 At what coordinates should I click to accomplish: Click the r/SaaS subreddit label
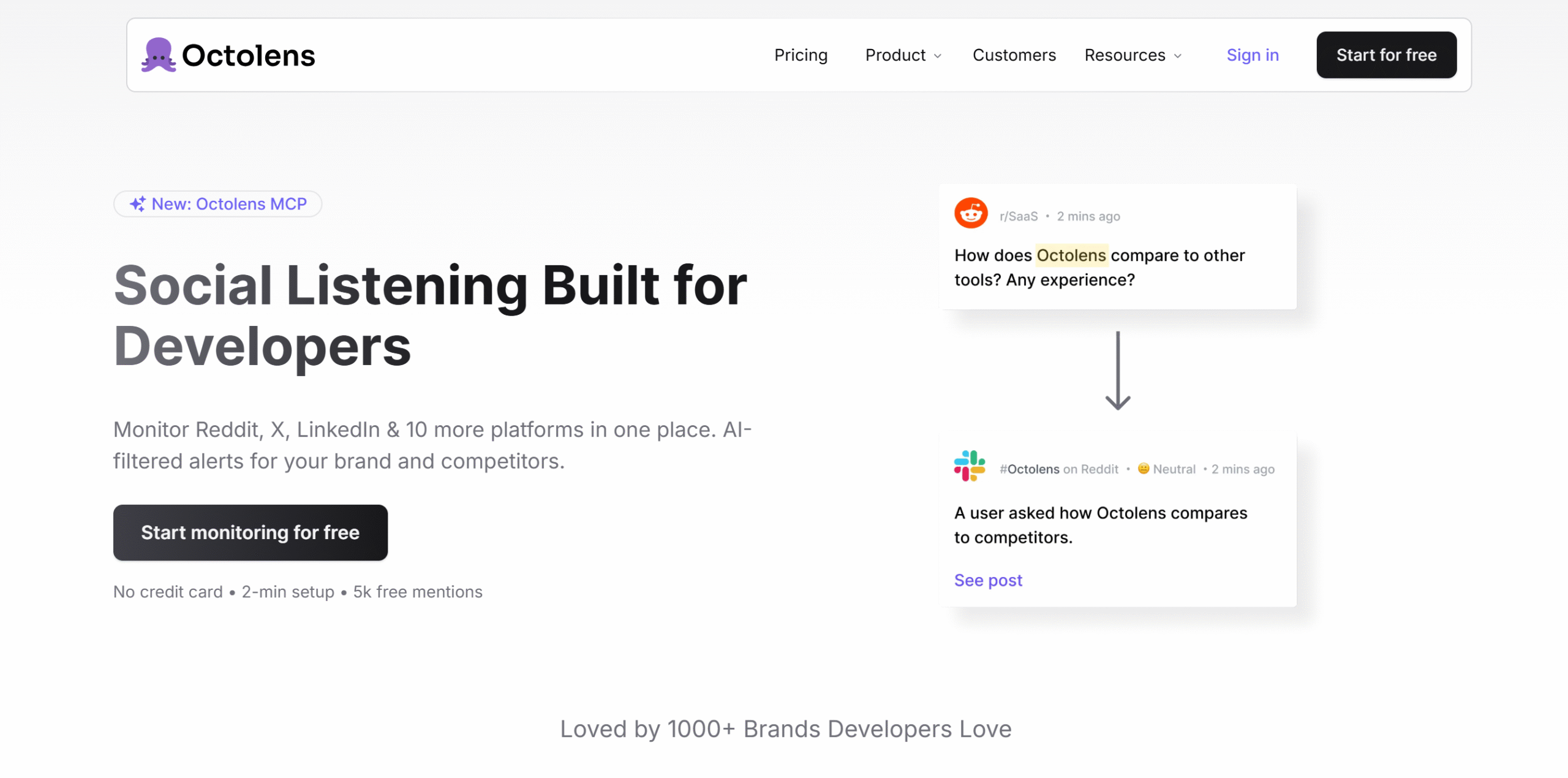point(1019,216)
